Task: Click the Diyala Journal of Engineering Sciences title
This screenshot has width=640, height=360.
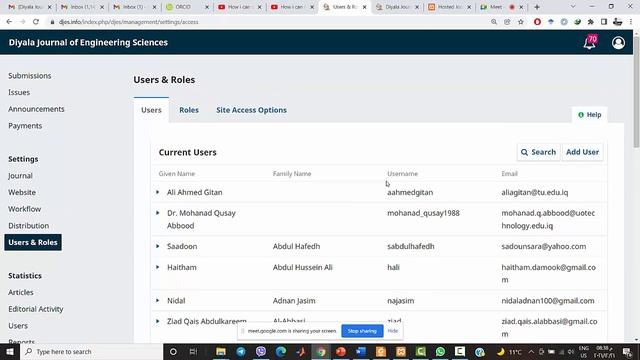Action: click(88, 42)
